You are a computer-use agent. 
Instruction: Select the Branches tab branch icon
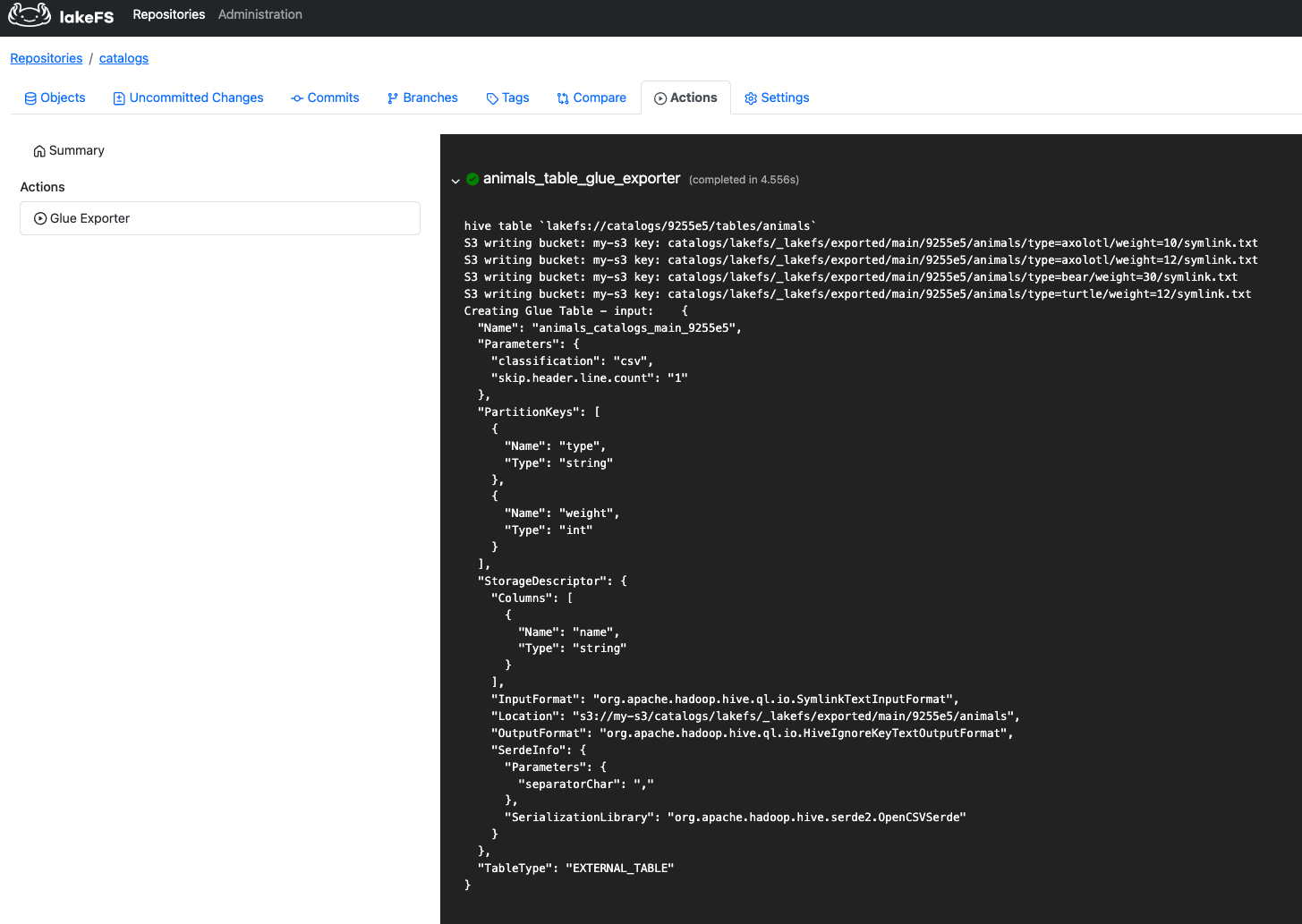click(x=392, y=97)
